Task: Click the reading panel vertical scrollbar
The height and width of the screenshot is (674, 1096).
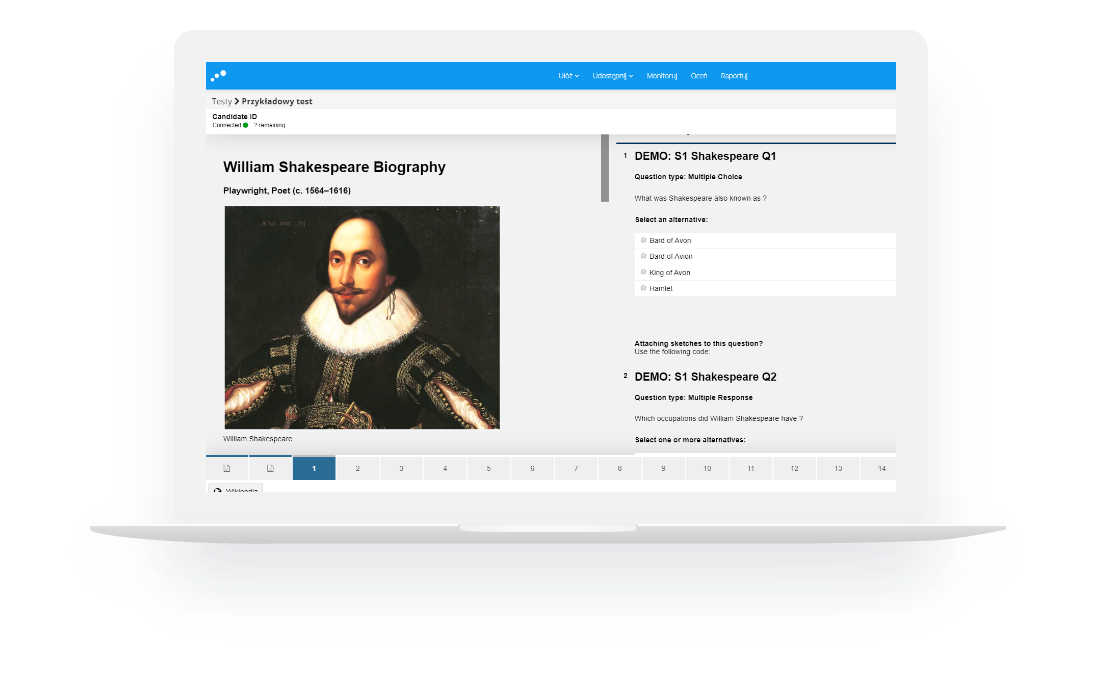Action: pyautogui.click(x=604, y=168)
